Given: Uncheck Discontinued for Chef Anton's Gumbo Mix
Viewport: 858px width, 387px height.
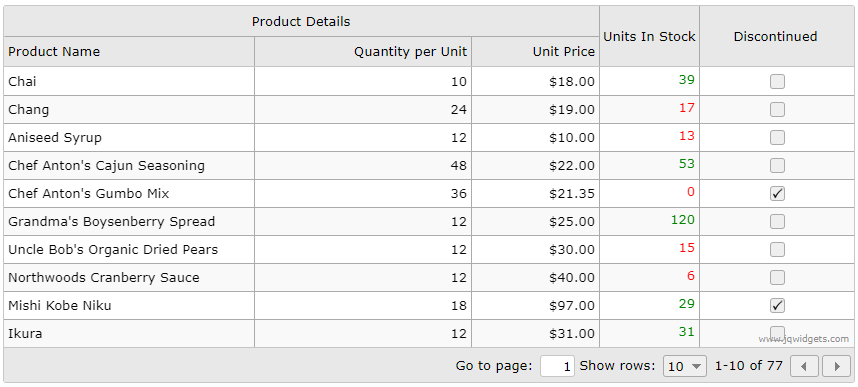Looking at the screenshot, I should pyautogui.click(x=777, y=193).
